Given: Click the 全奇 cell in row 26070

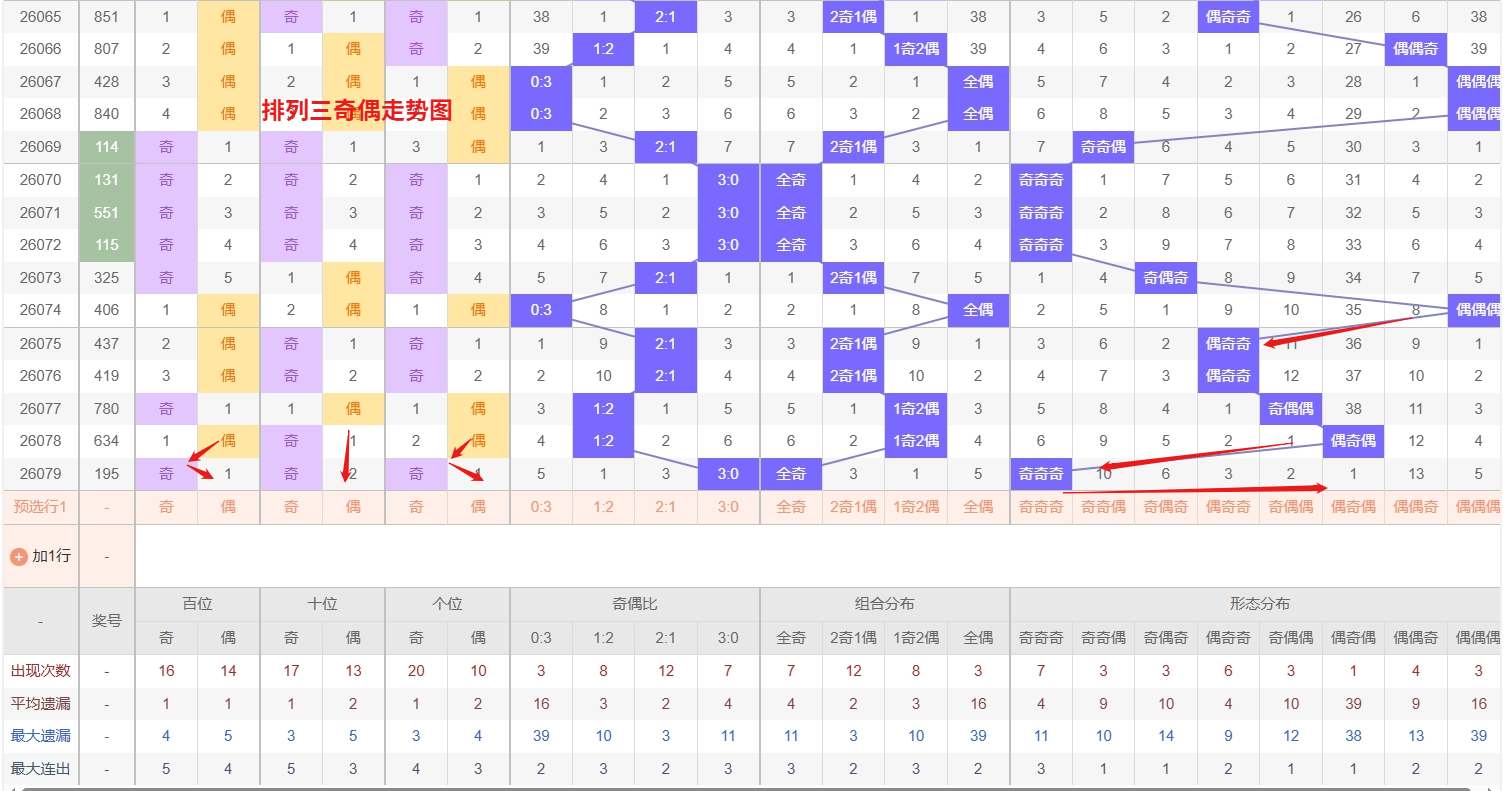Looking at the screenshot, I should point(791,180).
